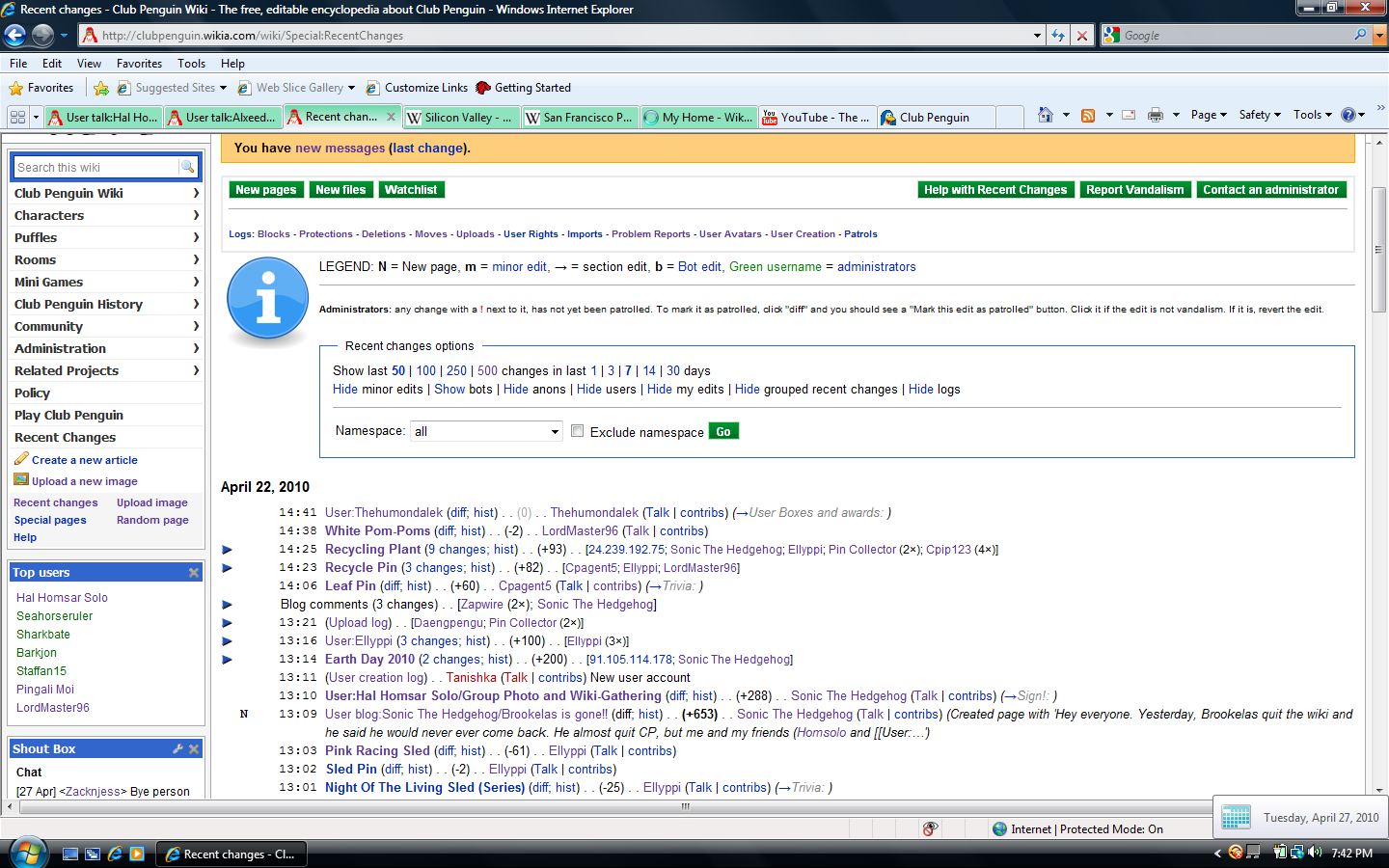
Task: Click the RSS feeds icon
Action: pos(1088,115)
